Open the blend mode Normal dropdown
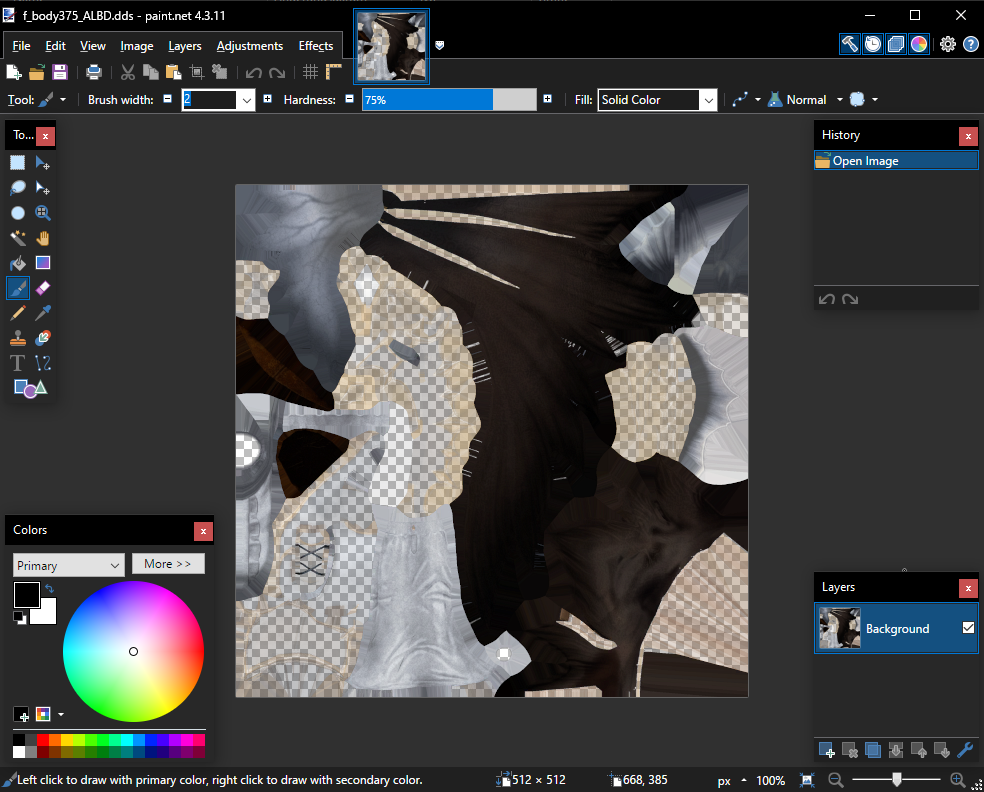Viewport: 984px width, 792px height. click(840, 100)
